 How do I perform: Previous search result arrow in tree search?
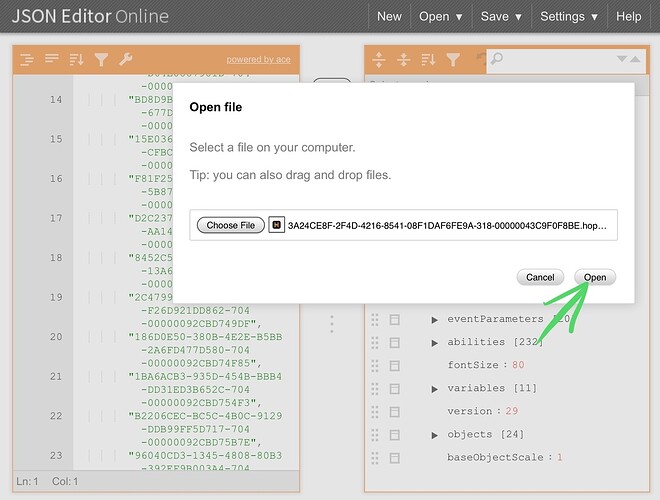[x=635, y=59]
